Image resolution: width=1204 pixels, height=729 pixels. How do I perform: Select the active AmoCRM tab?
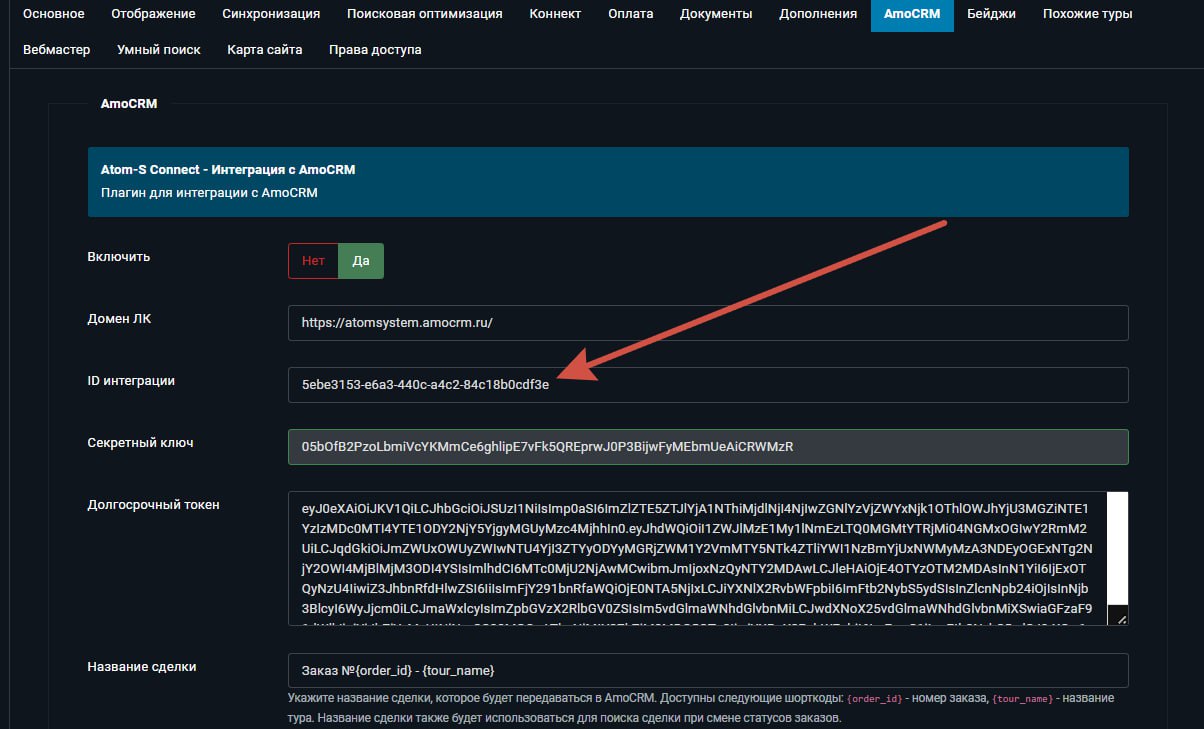pyautogui.click(x=912, y=14)
